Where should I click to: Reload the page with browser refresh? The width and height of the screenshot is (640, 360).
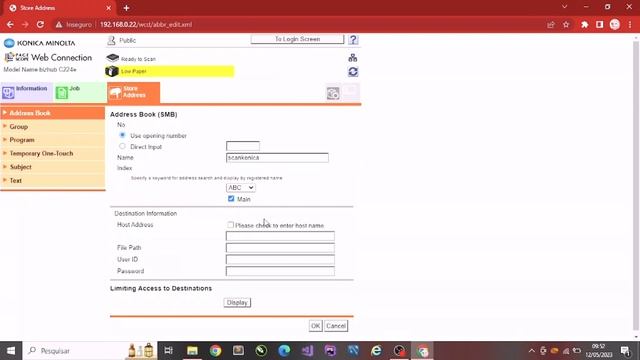(40, 24)
